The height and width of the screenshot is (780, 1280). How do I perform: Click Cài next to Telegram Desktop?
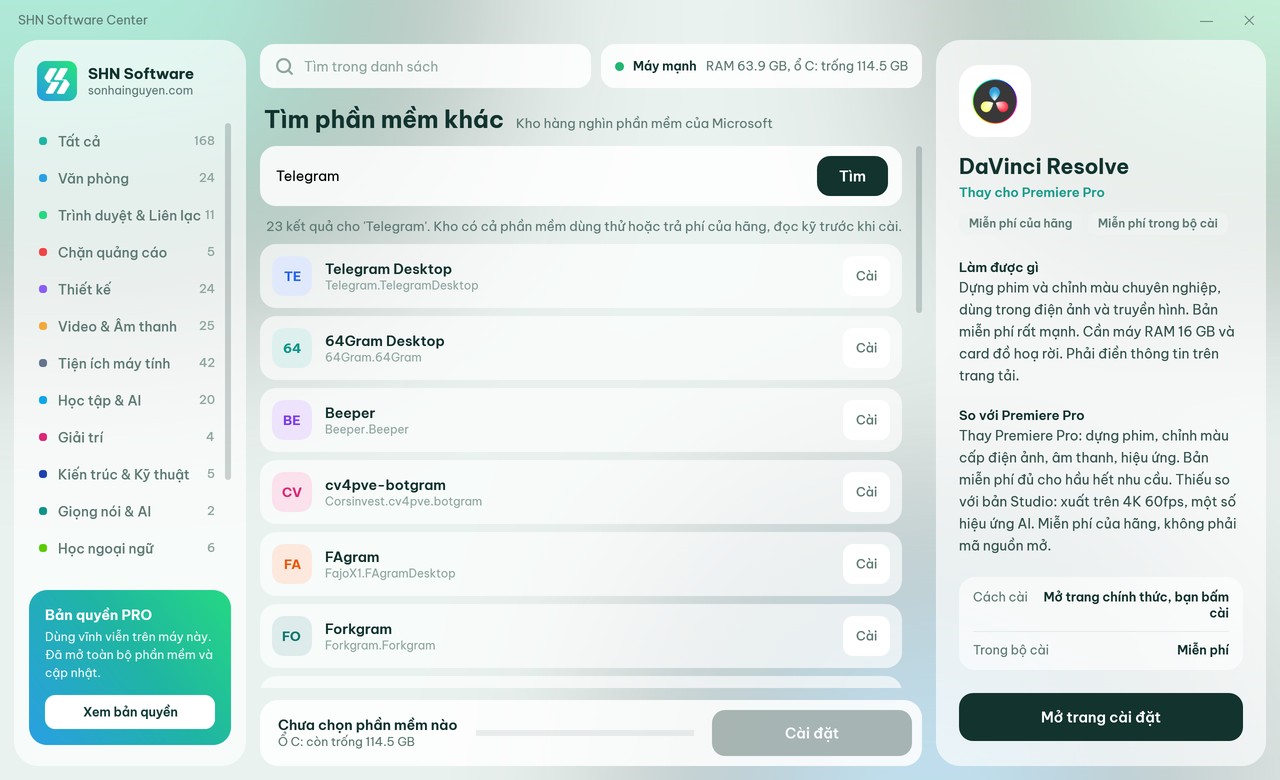(x=866, y=276)
